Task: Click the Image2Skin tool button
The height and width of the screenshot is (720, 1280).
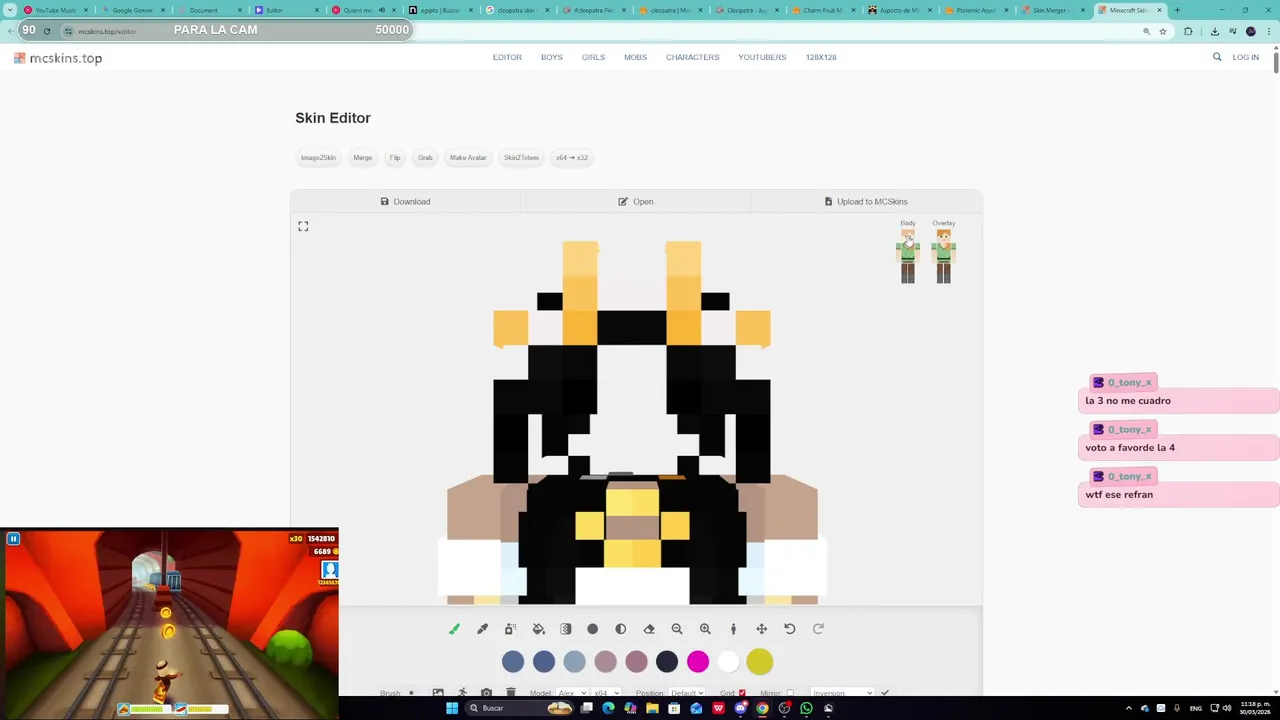Action: 319,158
